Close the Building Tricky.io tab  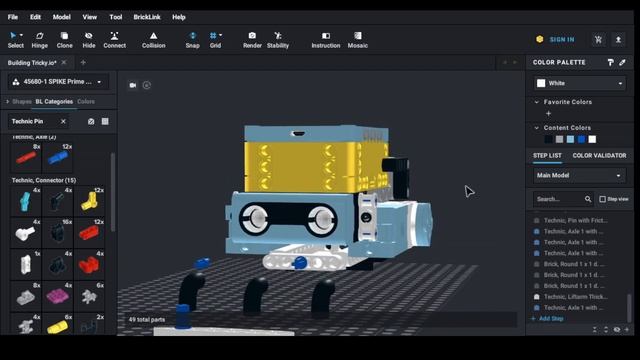pyautogui.click(x=64, y=62)
